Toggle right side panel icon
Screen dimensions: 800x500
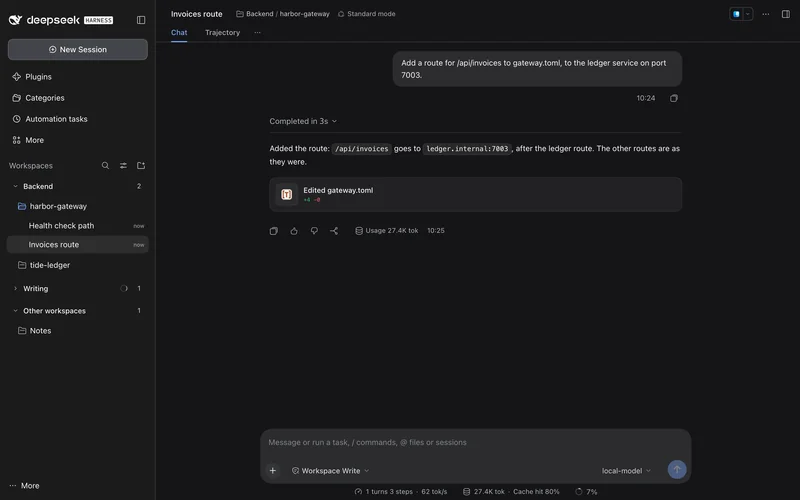pos(786,14)
